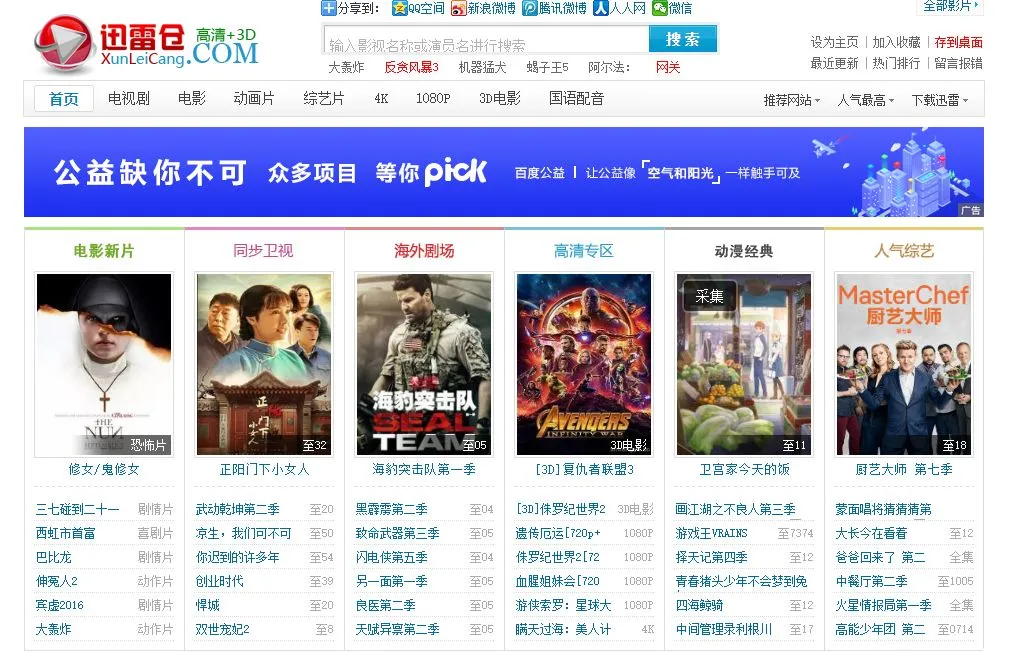This screenshot has height=652, width=1025.
Task: Expand the 下载迅雷 dropdown
Action: point(940,100)
